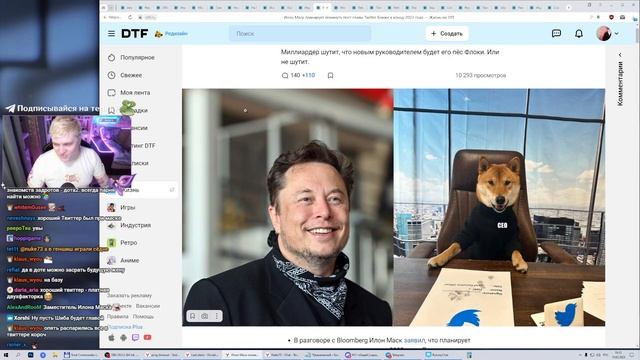This screenshot has height=360, width=640.
Task: Open the DTF hamburger menu
Action: tap(111, 33)
